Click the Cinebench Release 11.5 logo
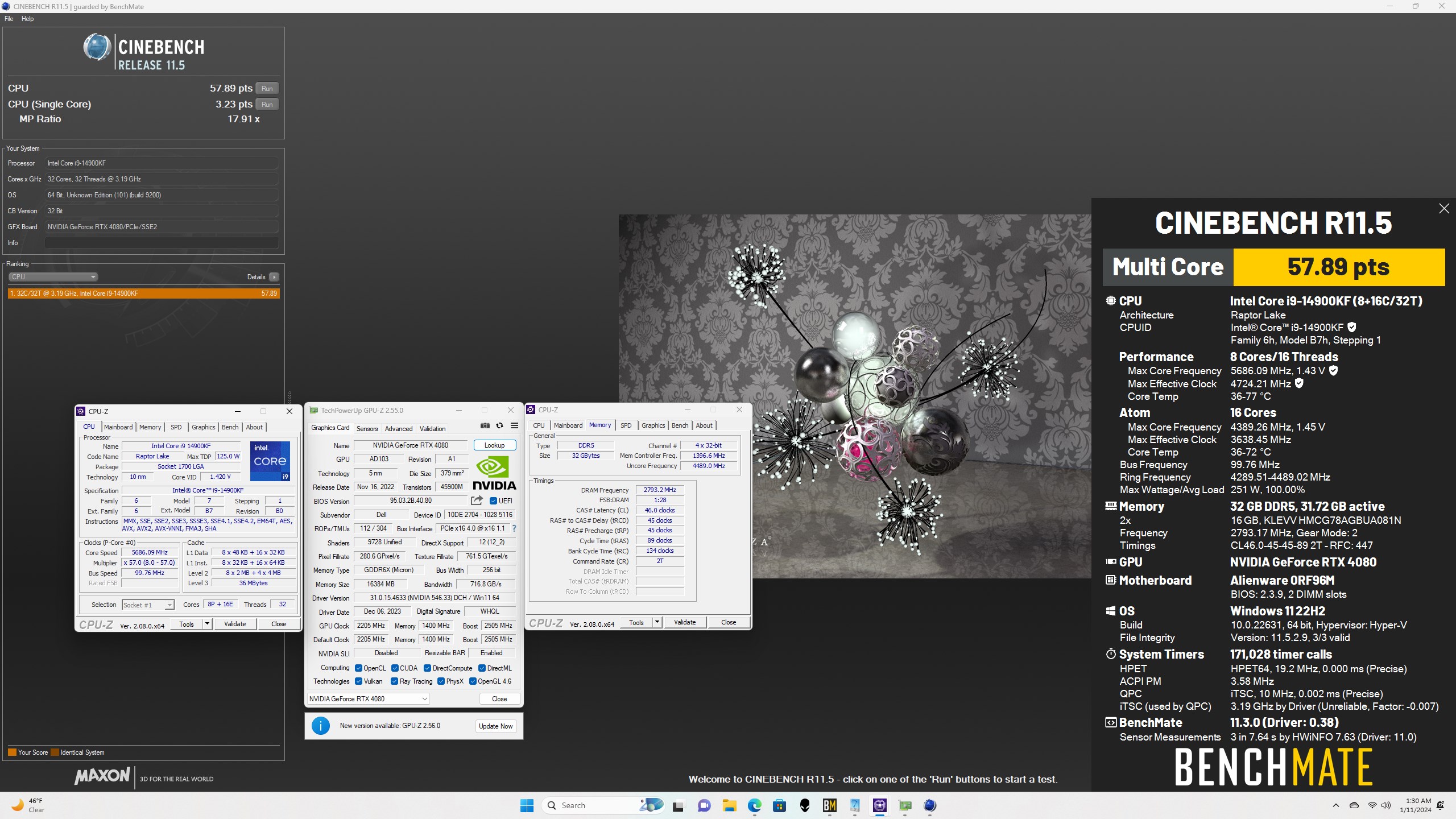 pyautogui.click(x=143, y=51)
